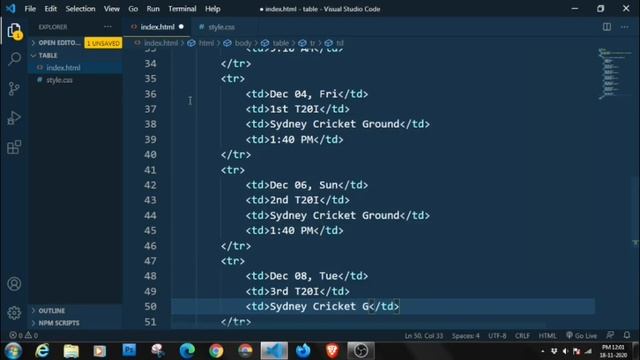Click the table breadcrumb segment
Image resolution: width=640 pixels, height=360 pixels.
(280, 43)
